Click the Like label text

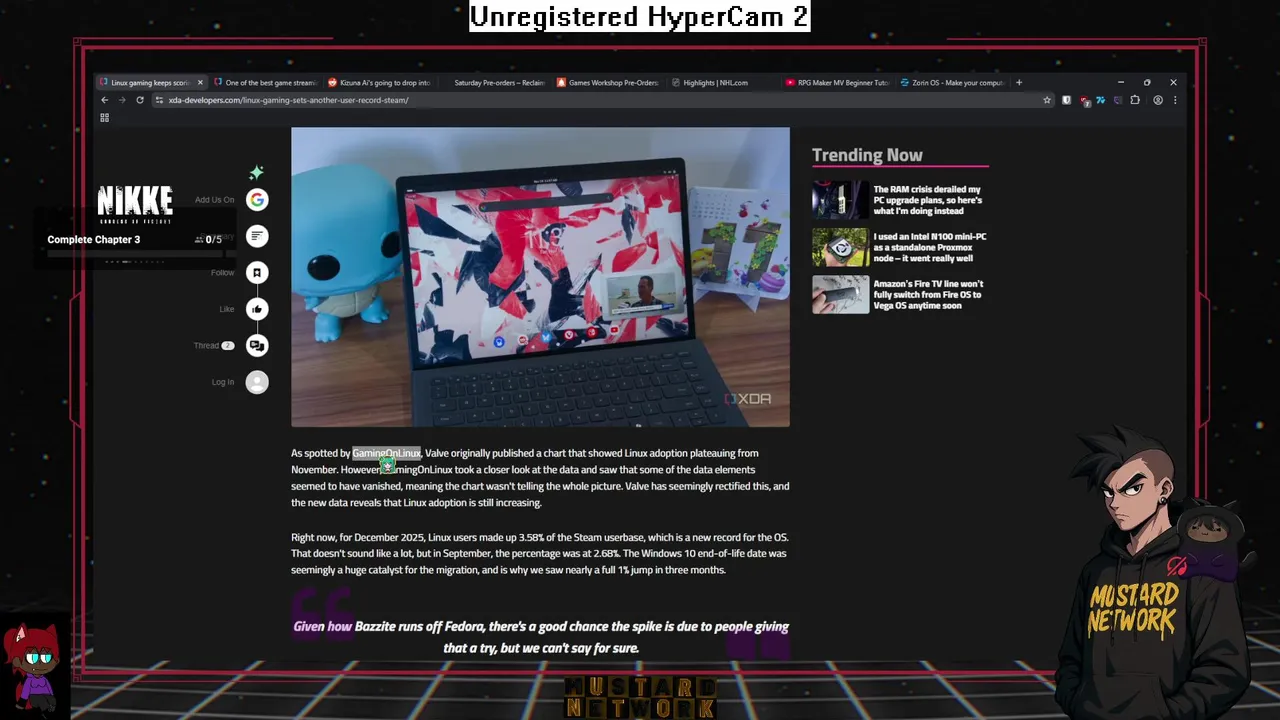point(227,309)
